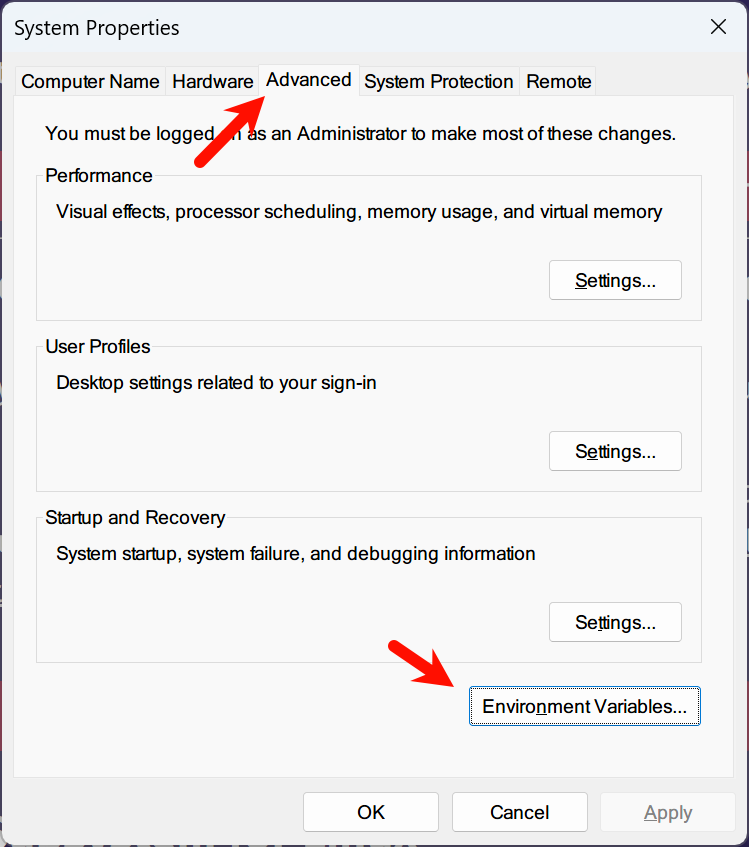749x847 pixels.
Task: Go to the System Protection tab
Action: click(439, 82)
